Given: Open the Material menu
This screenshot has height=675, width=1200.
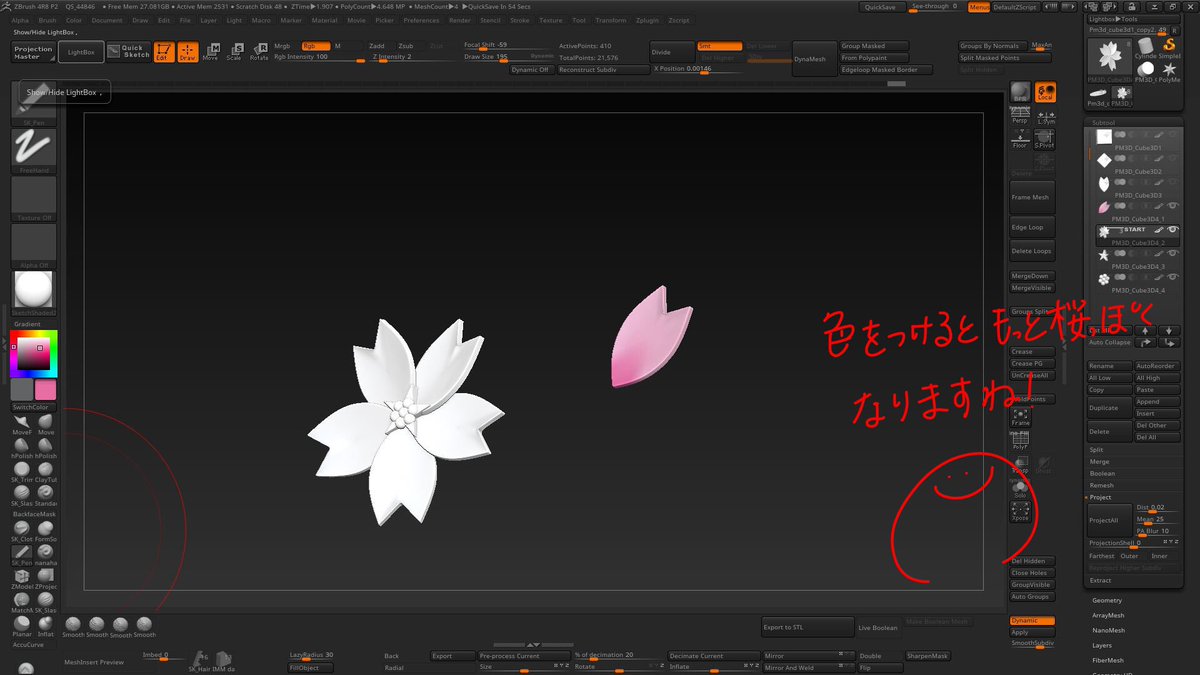Looking at the screenshot, I should click(x=324, y=20).
